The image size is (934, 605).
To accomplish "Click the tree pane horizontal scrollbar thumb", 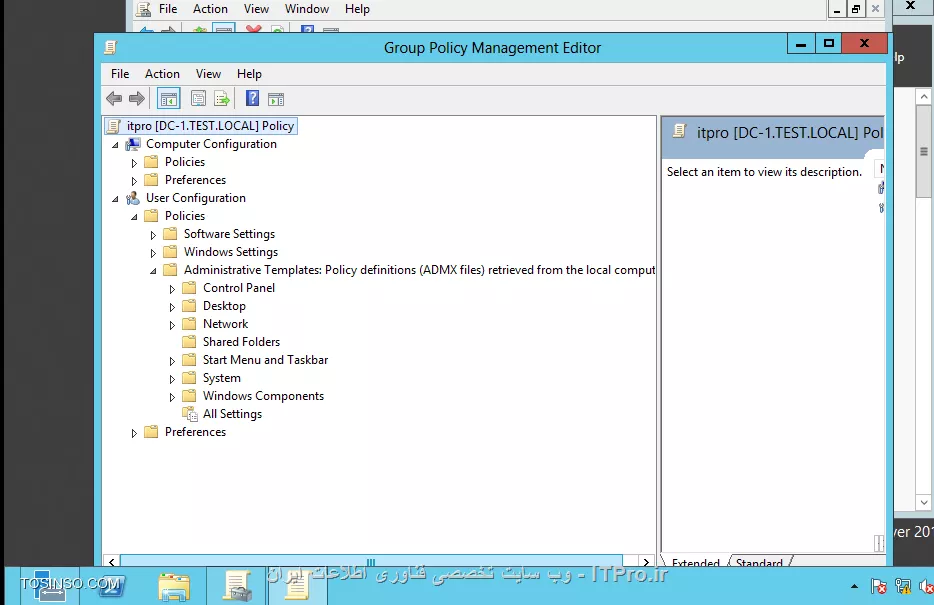I will pos(371,561).
